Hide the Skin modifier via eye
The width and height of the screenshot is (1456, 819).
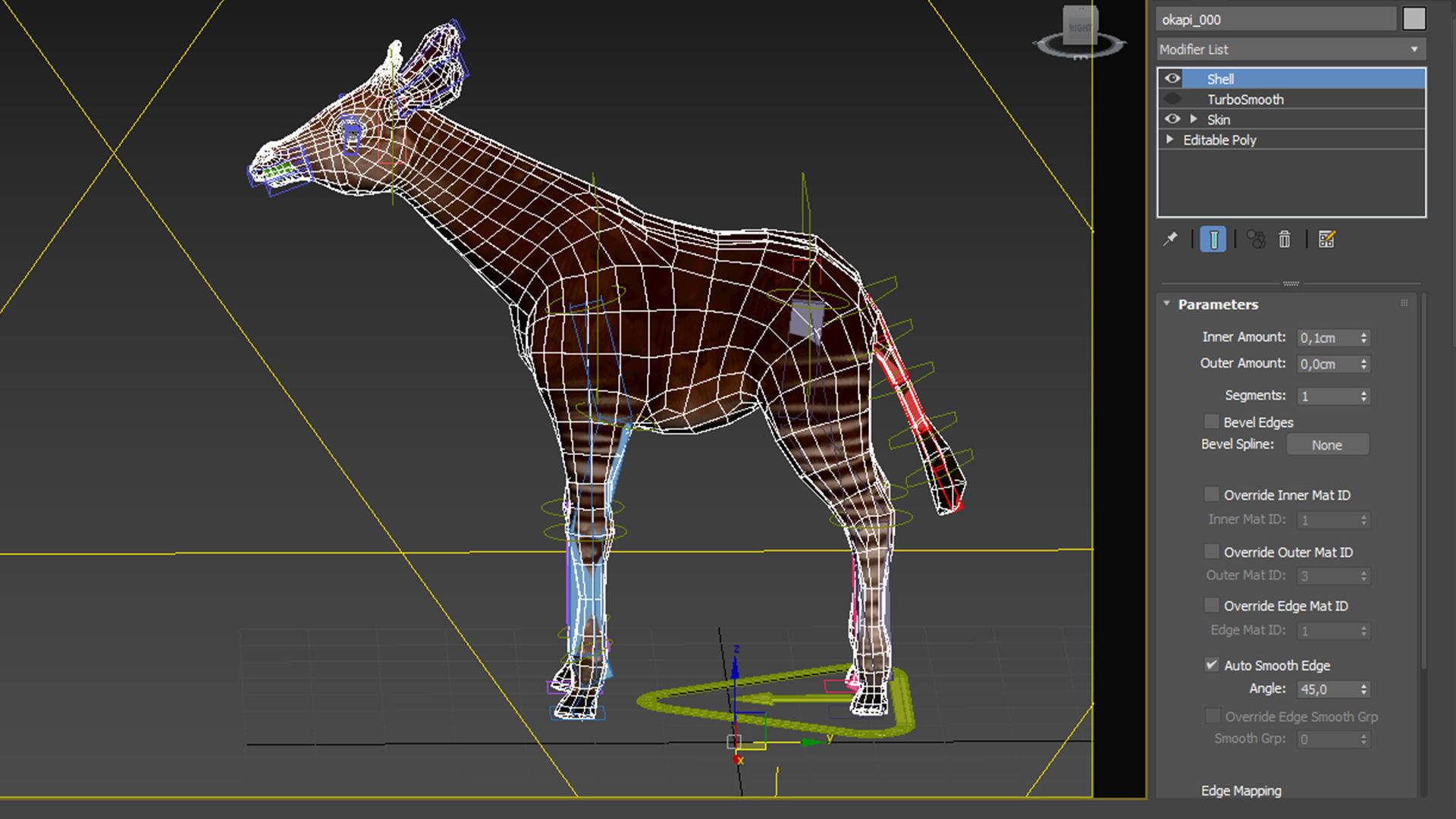click(1172, 119)
